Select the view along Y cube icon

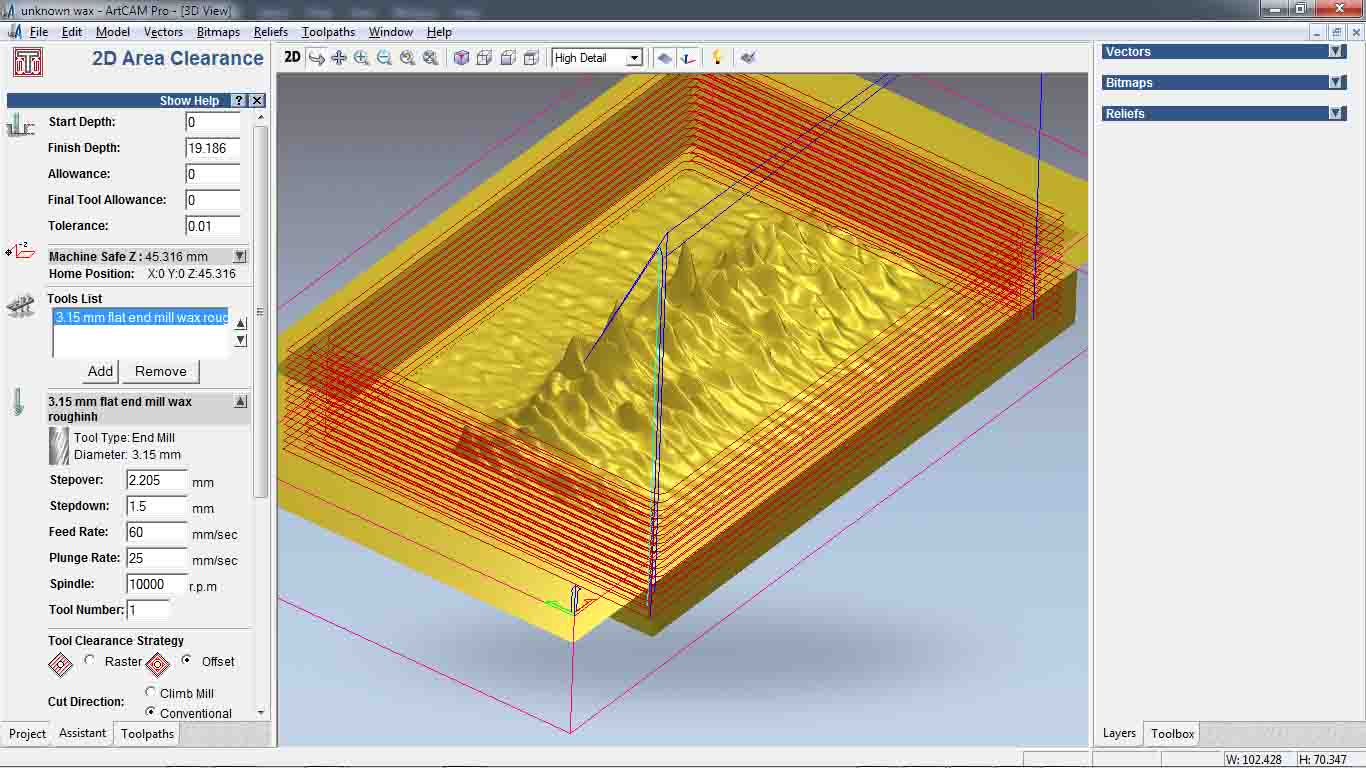pyautogui.click(x=508, y=58)
